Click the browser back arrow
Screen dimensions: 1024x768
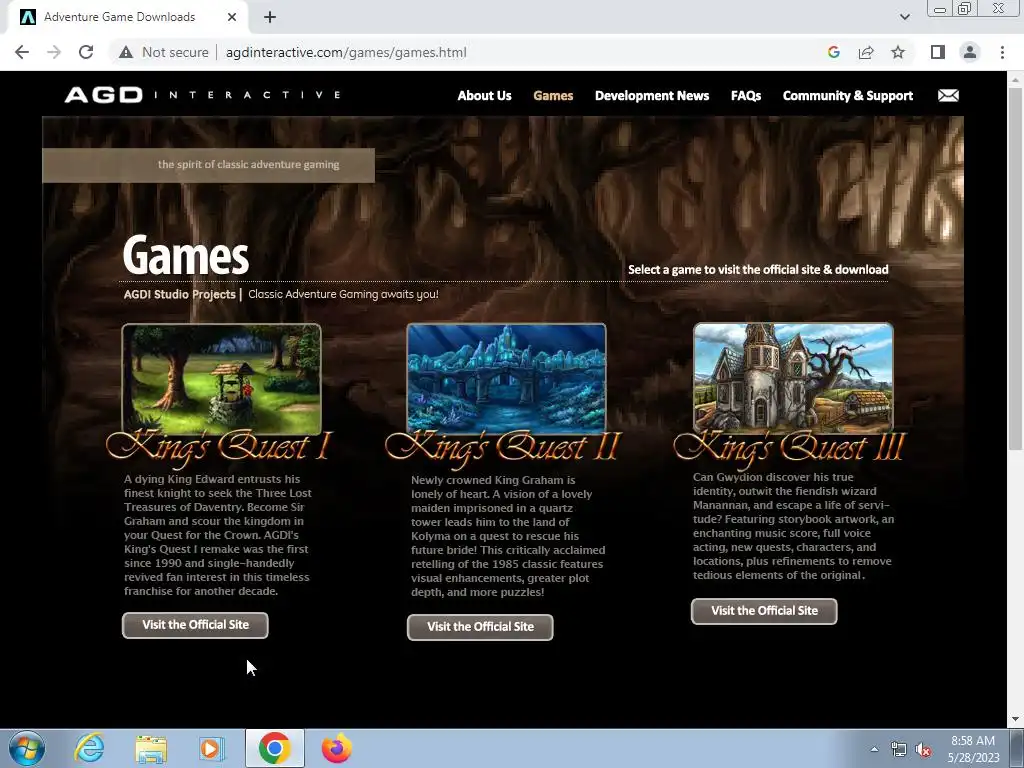pyautogui.click(x=22, y=52)
